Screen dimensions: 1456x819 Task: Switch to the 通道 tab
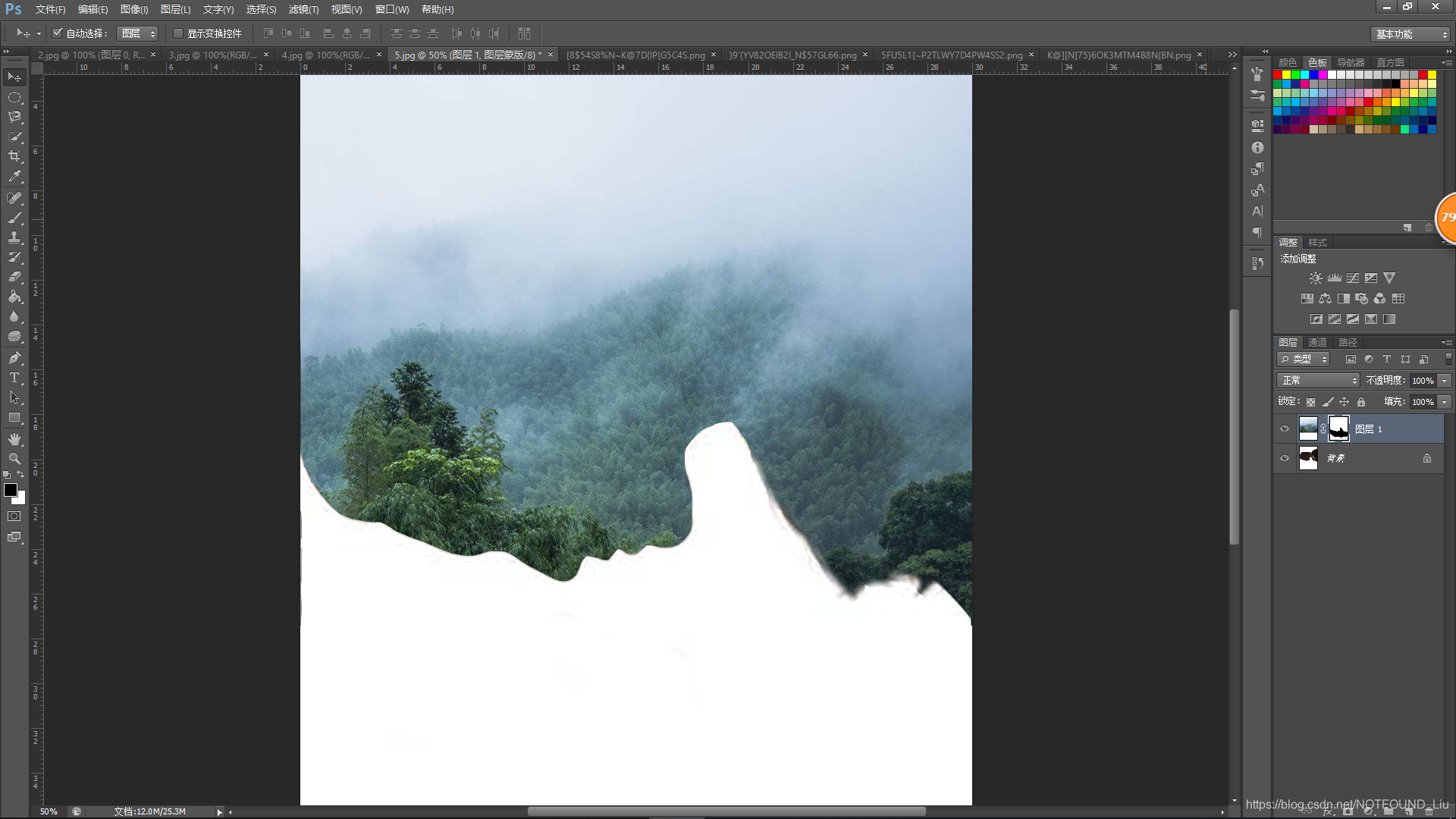coord(1317,343)
